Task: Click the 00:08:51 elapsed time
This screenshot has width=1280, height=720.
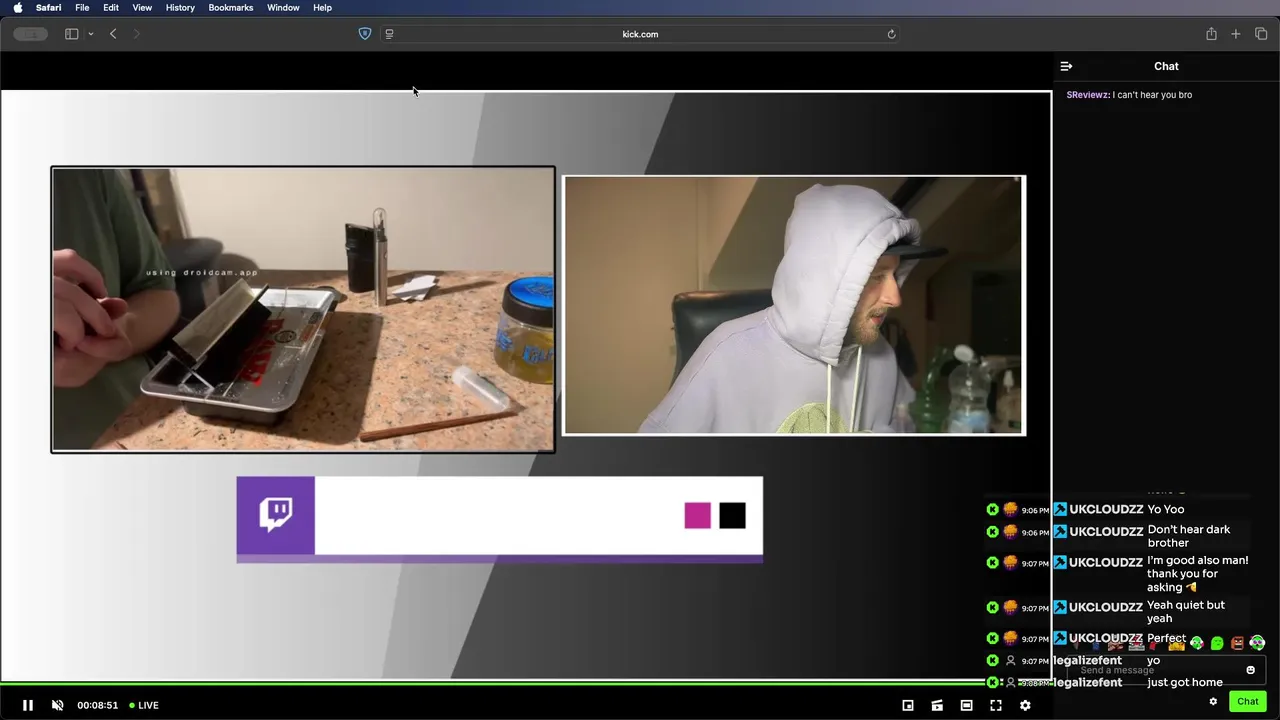Action: (98, 705)
